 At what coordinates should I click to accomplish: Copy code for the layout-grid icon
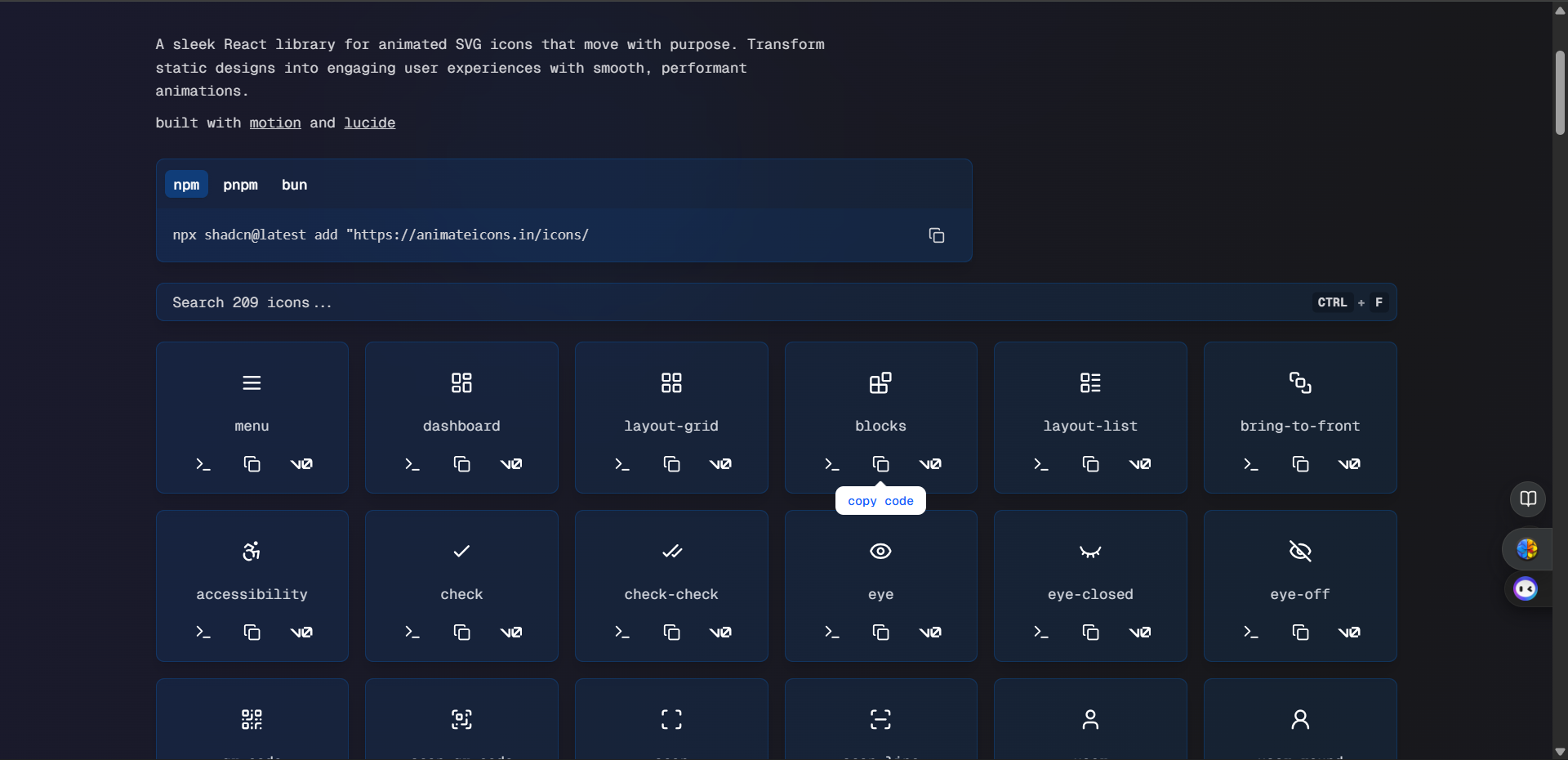671,464
